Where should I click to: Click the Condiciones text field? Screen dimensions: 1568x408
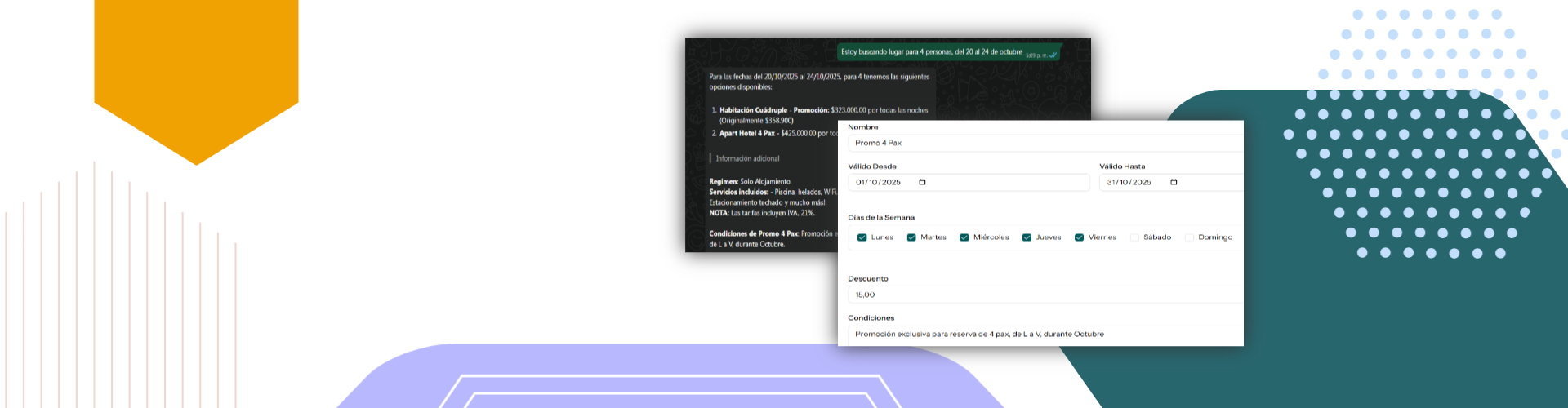coord(1045,334)
